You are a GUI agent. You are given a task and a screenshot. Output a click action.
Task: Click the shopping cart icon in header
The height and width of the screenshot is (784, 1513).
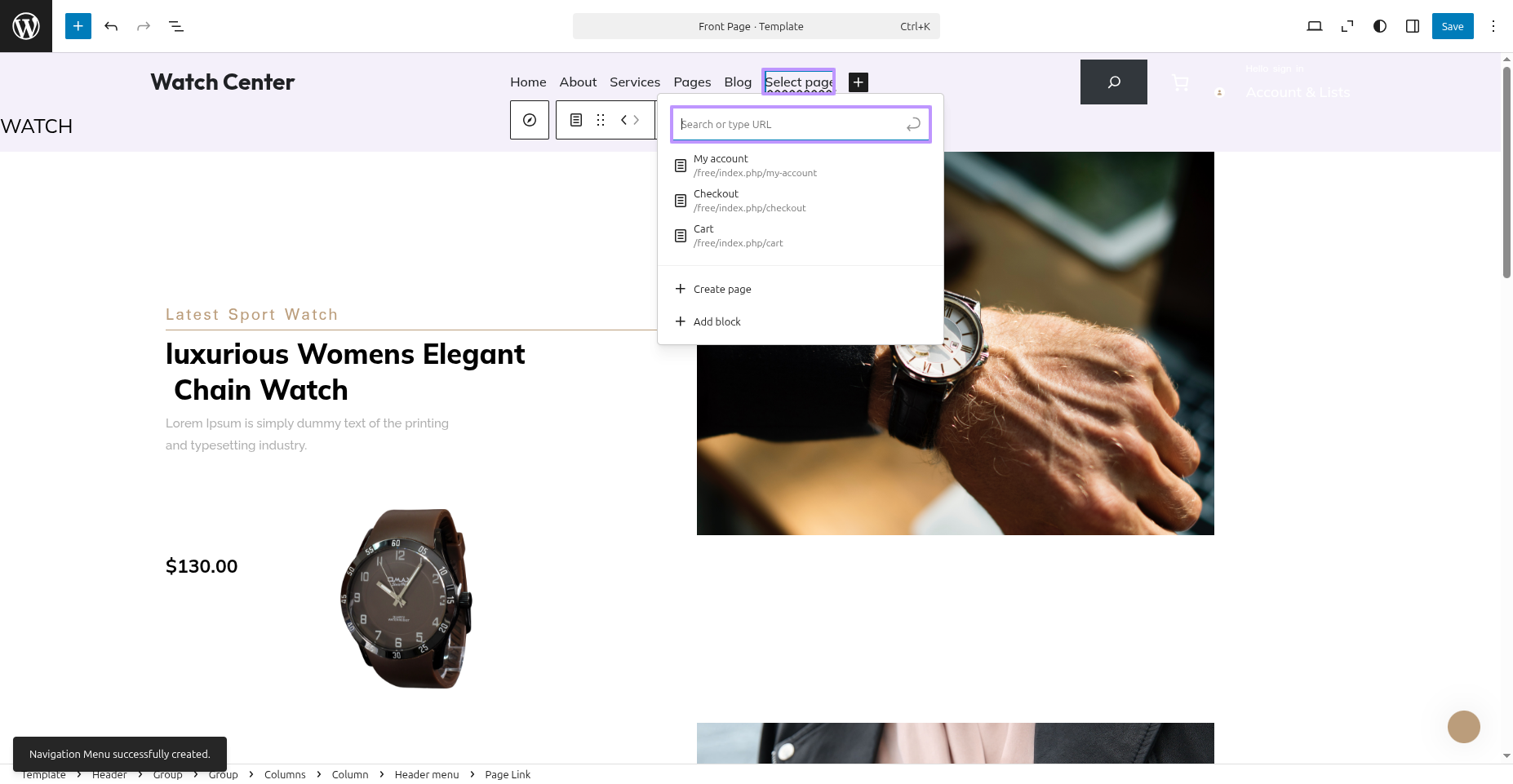click(1180, 82)
